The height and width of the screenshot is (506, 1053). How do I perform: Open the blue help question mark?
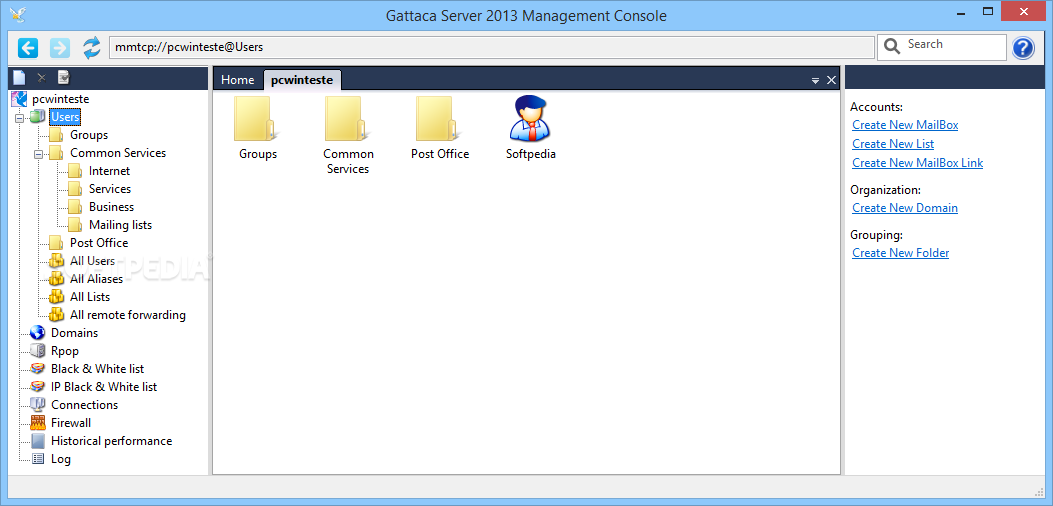tap(1023, 48)
